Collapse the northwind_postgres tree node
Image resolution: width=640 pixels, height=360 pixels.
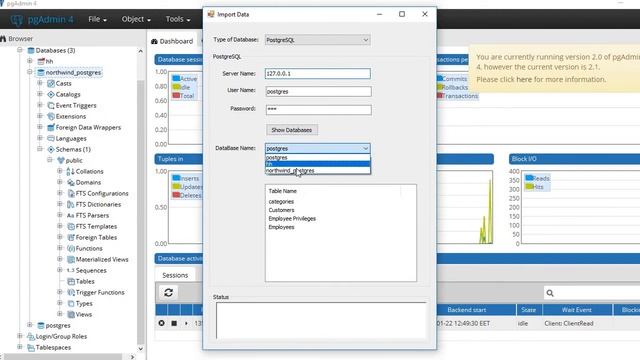pyautogui.click(x=30, y=72)
